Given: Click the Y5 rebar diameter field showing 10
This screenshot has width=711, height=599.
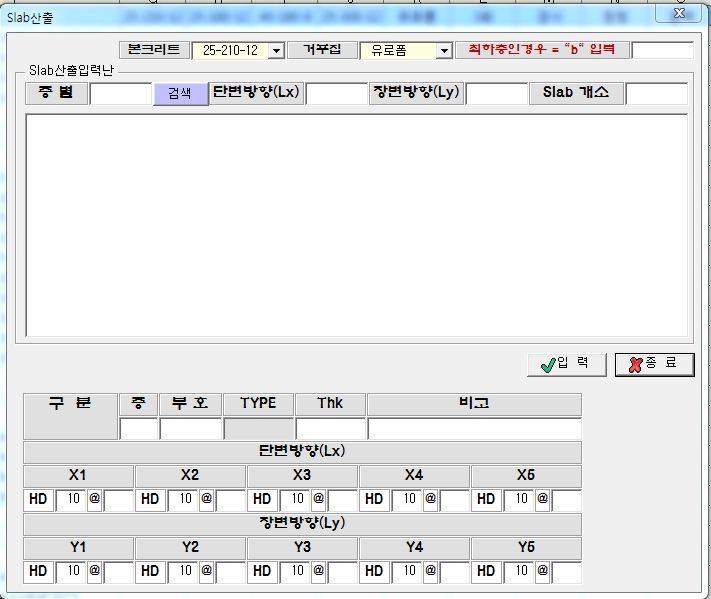Looking at the screenshot, I should click(x=519, y=571).
